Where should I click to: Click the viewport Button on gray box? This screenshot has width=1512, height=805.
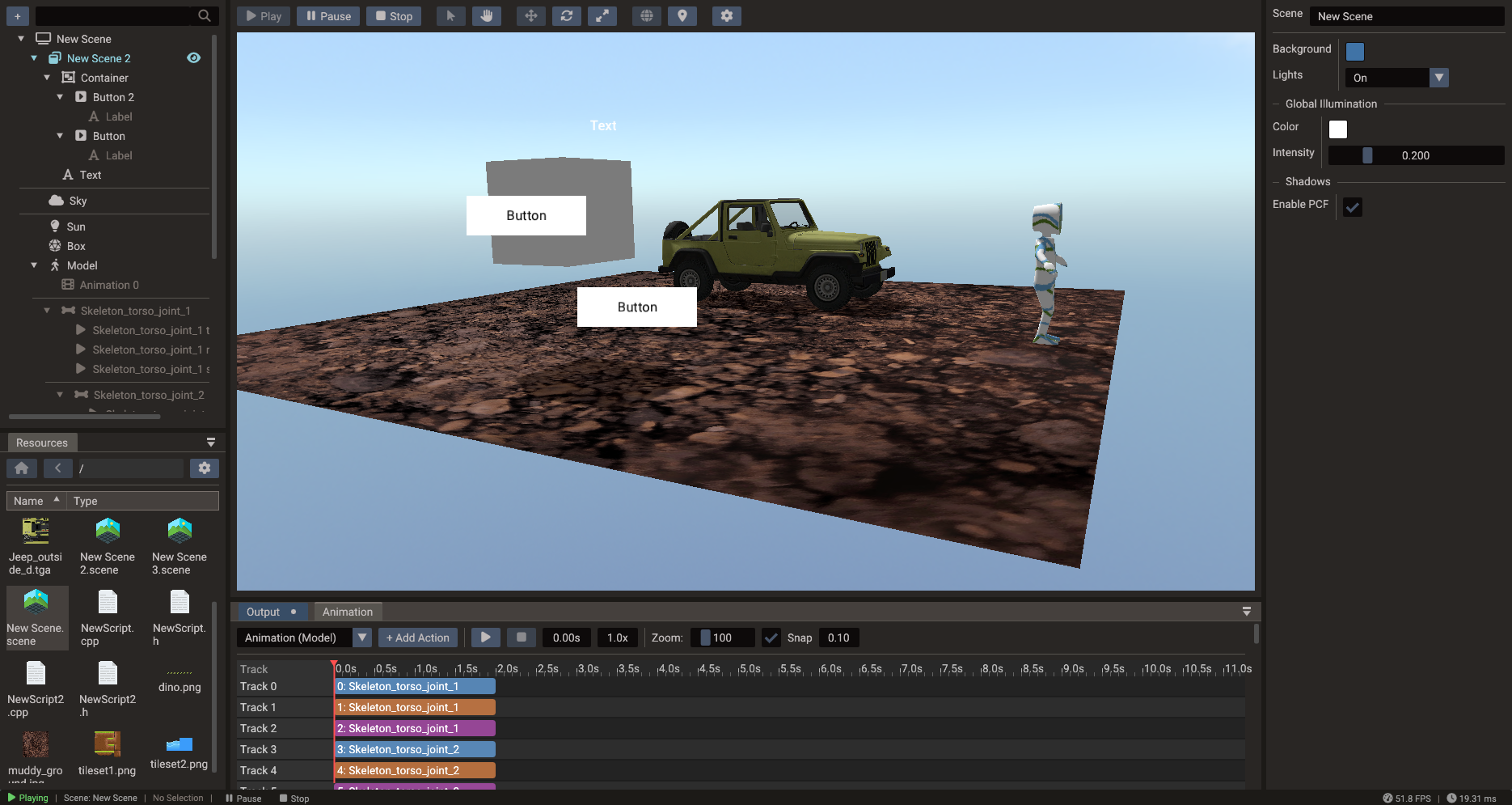coord(526,216)
